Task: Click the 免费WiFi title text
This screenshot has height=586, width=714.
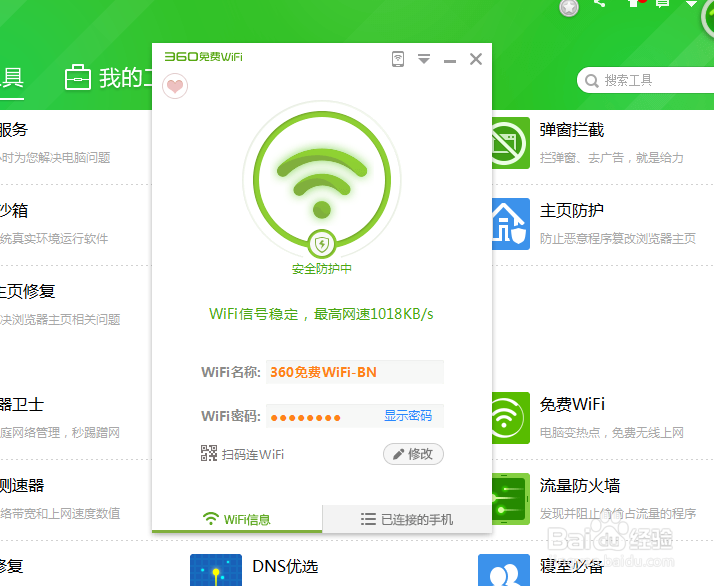Action: point(572,404)
